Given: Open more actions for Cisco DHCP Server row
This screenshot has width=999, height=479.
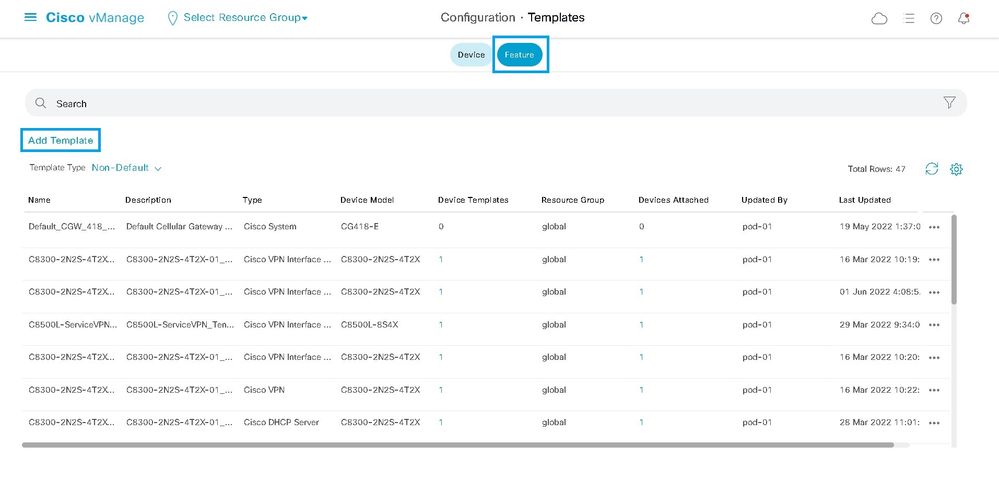Looking at the screenshot, I should (934, 422).
